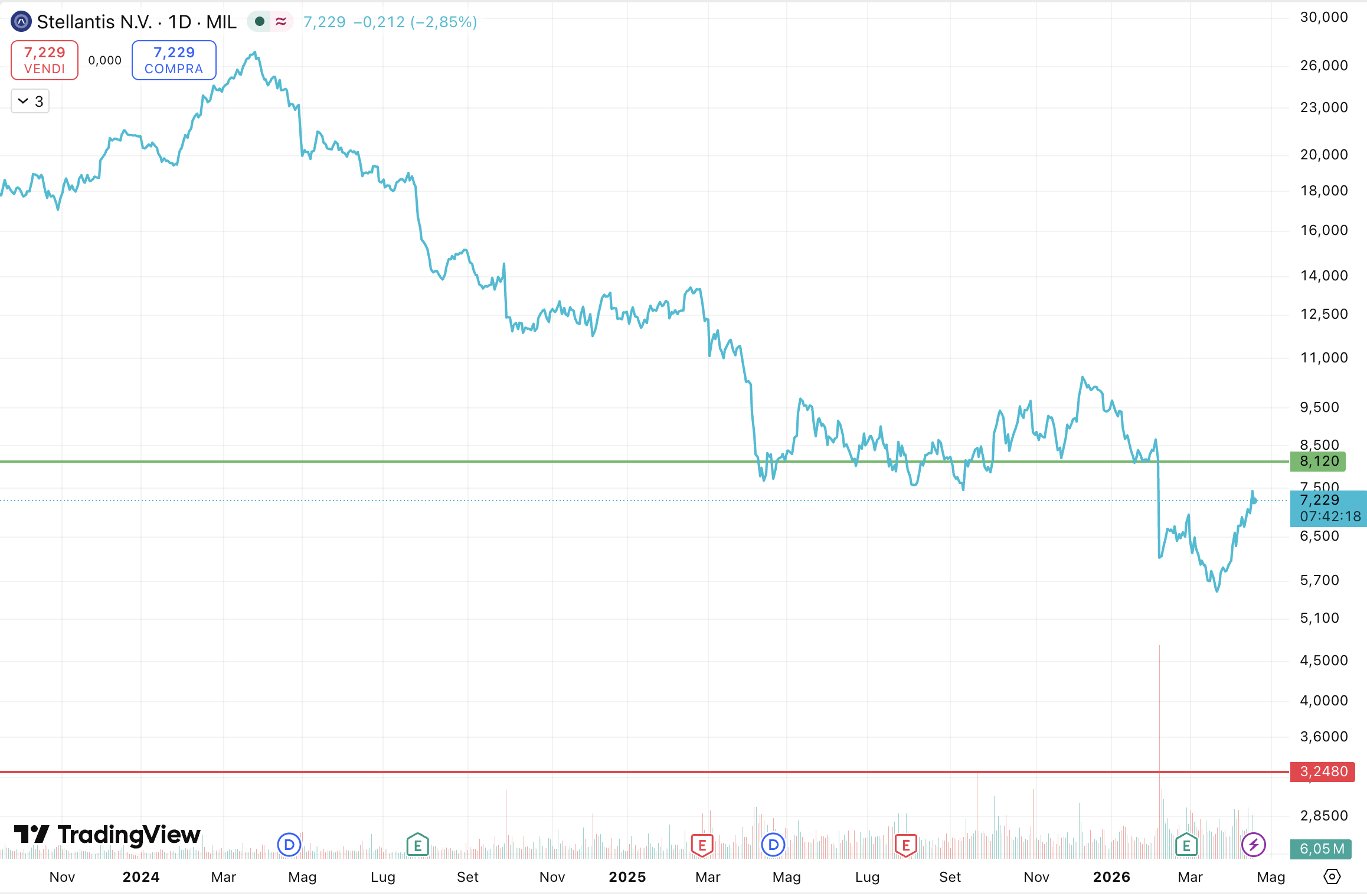Image resolution: width=1367 pixels, height=896 pixels.
Task: Click the blue dividend marker near Mag 2024
Action: click(x=289, y=845)
